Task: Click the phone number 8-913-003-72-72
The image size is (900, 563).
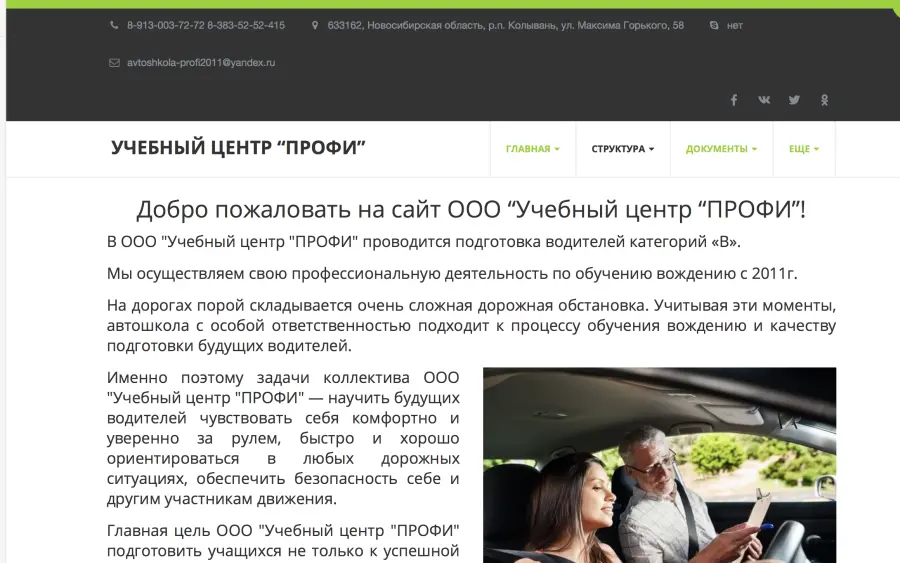Action: tap(165, 26)
